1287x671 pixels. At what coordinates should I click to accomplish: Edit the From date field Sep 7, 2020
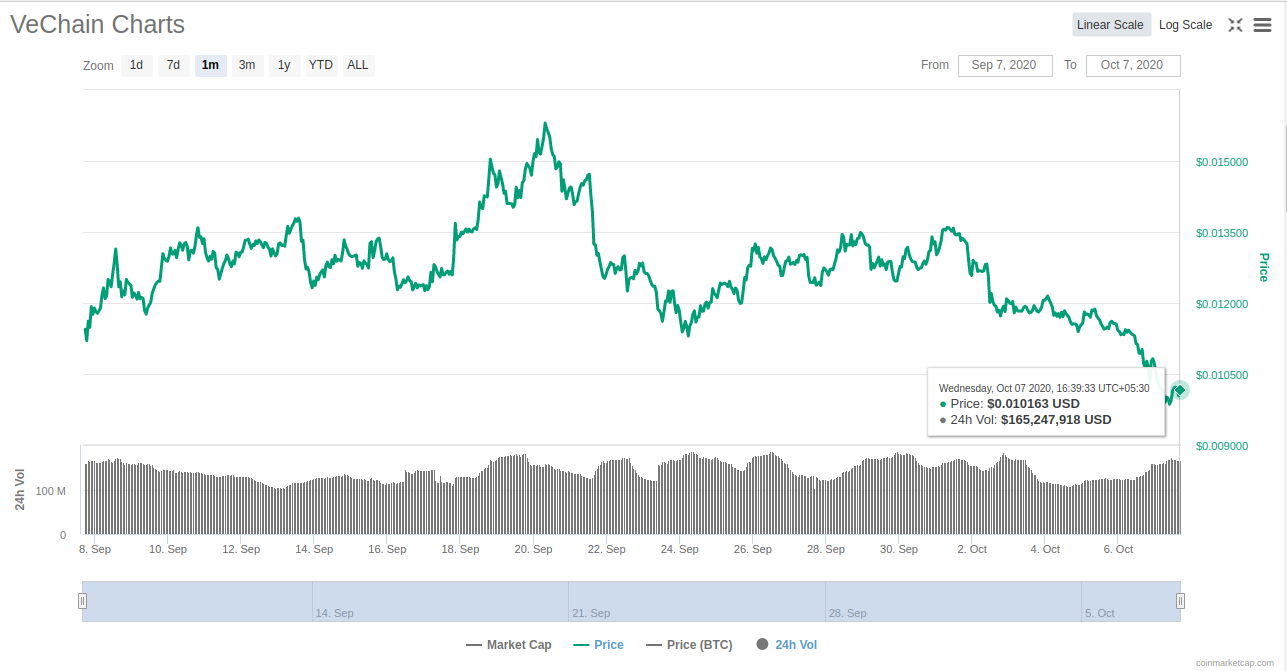(1005, 65)
